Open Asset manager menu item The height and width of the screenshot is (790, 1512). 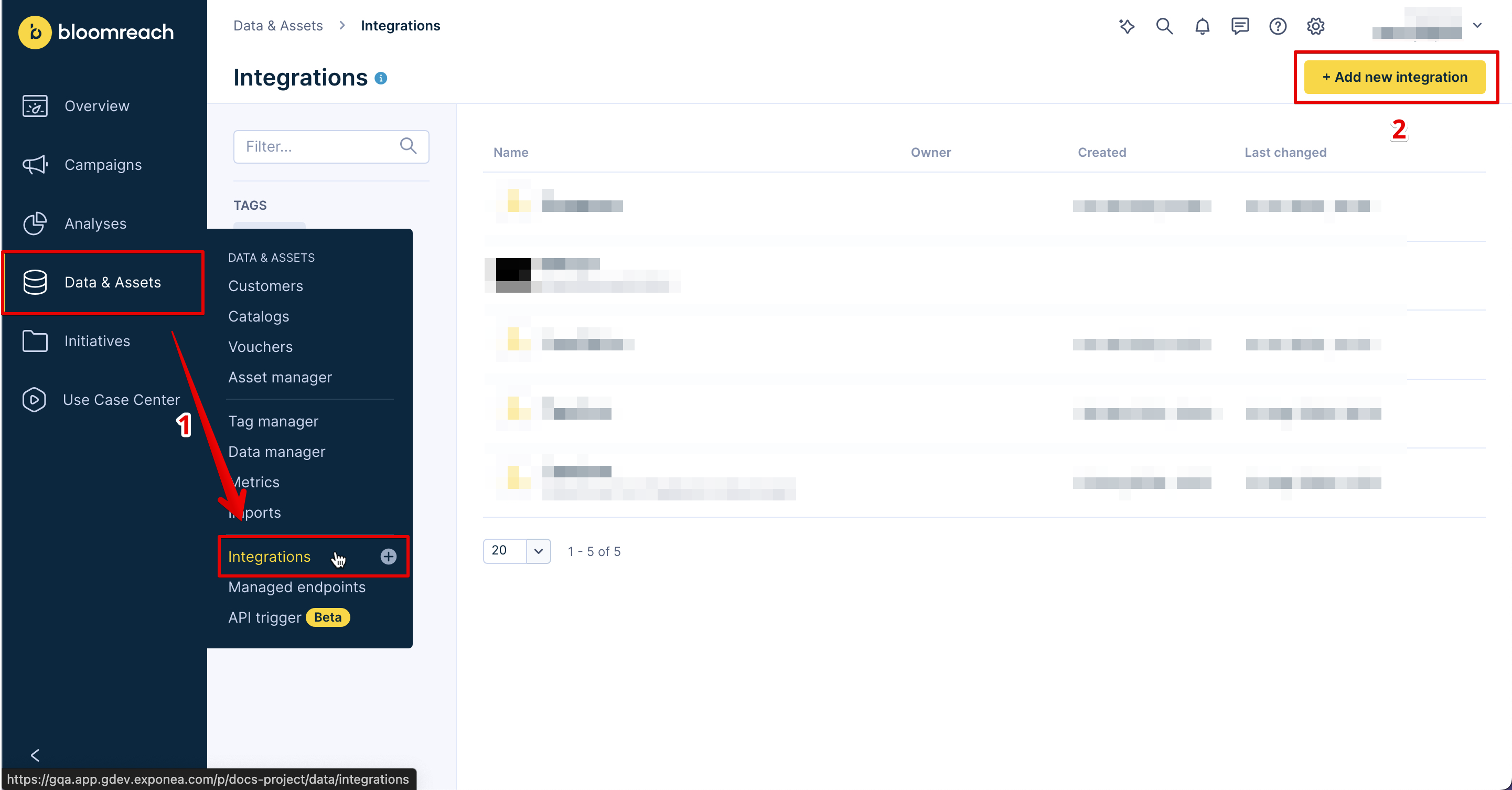point(280,377)
